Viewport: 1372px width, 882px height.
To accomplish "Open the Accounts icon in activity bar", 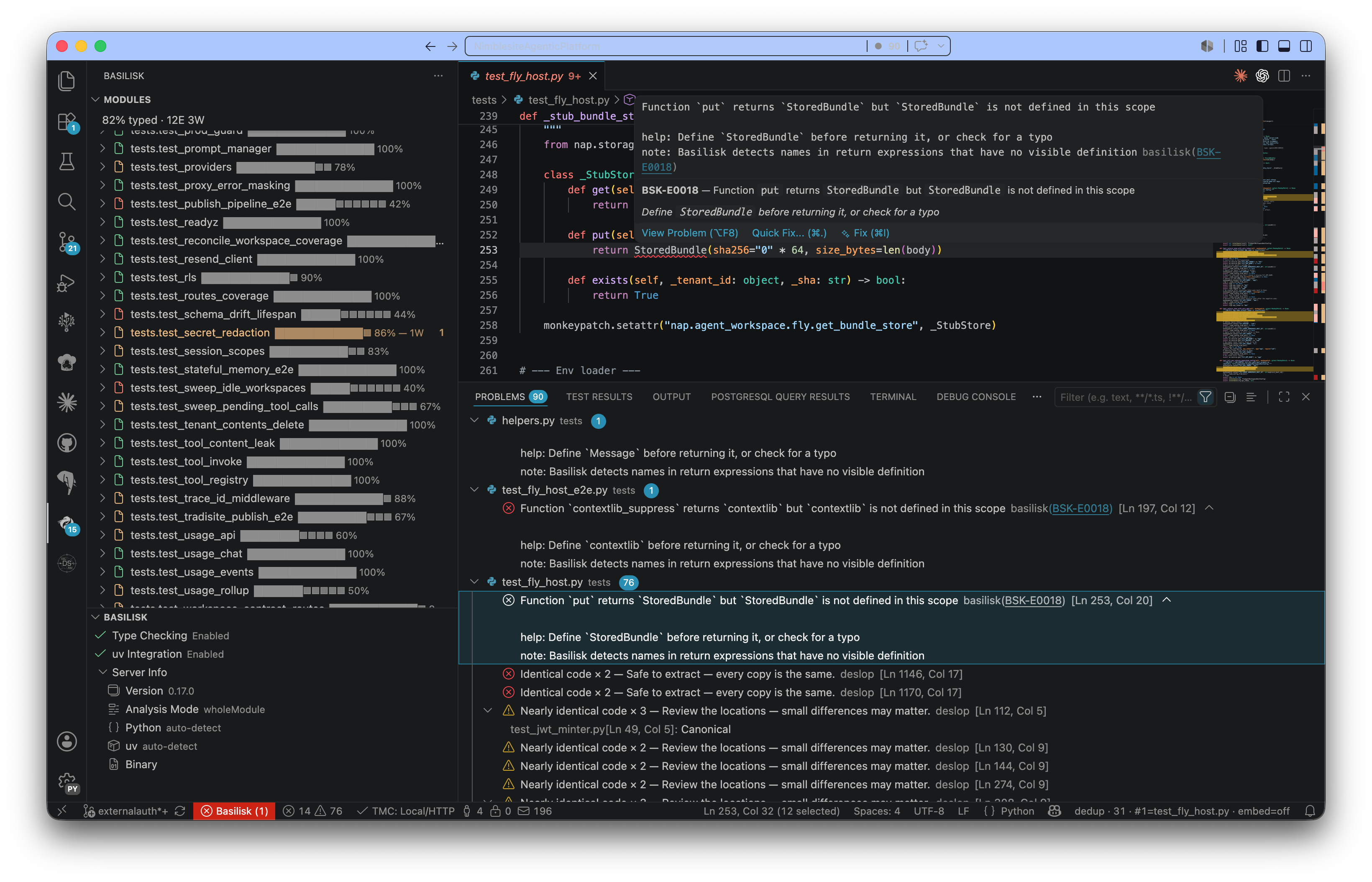I will 67,741.
